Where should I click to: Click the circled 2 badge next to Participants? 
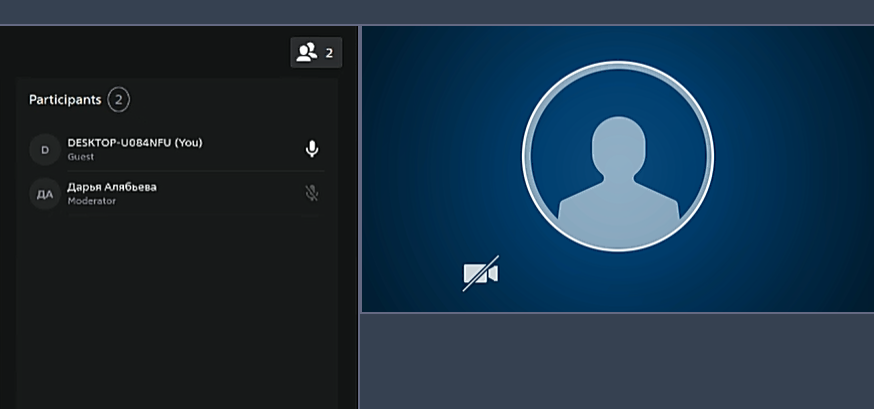(x=118, y=100)
